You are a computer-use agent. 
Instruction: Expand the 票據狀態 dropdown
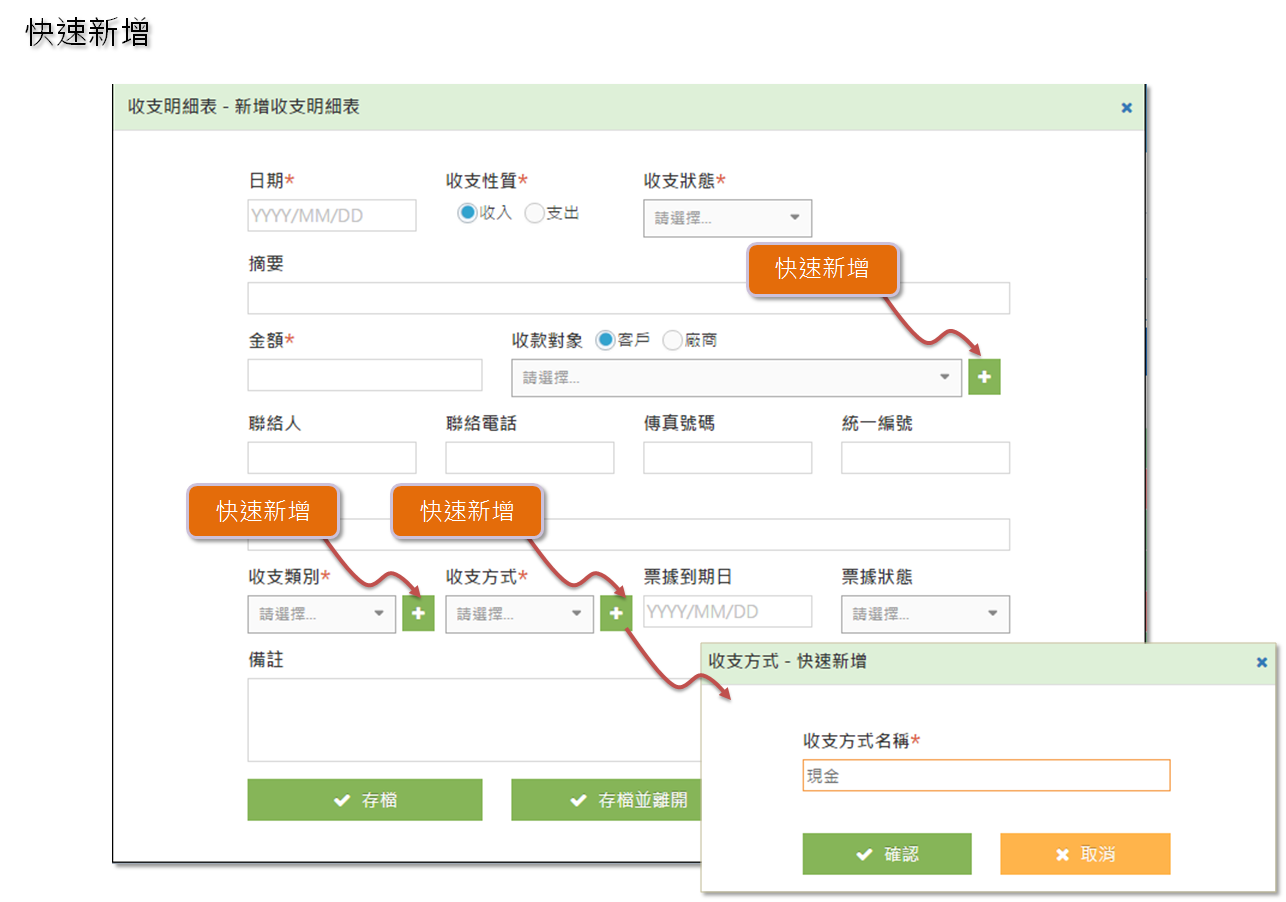(x=925, y=614)
